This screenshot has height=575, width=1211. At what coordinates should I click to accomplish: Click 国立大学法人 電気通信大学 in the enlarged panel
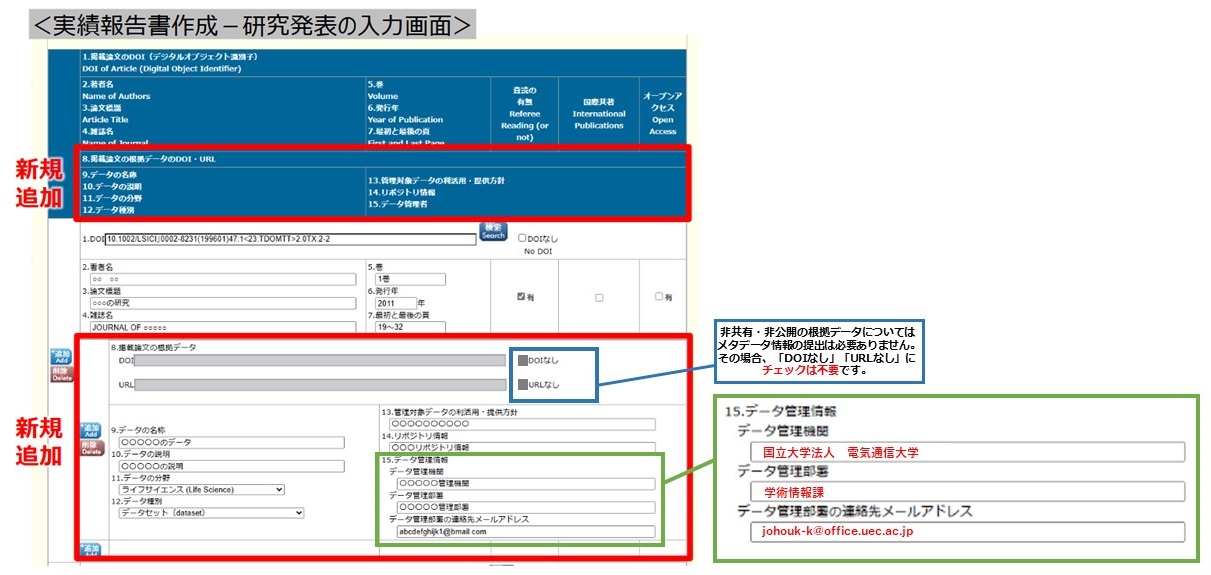[840, 452]
